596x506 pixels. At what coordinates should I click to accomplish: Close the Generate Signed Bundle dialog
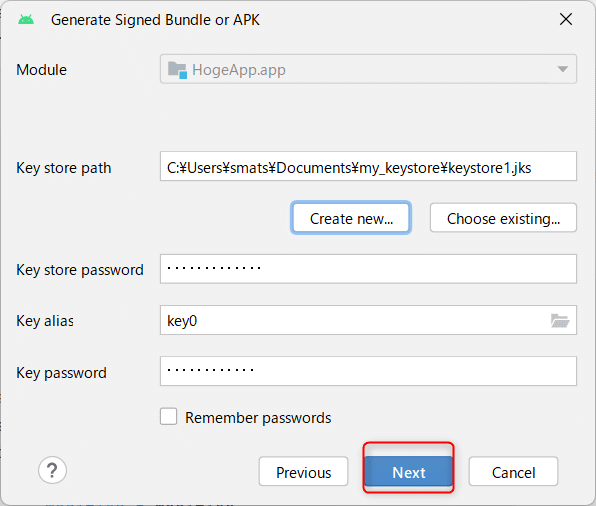(566, 19)
